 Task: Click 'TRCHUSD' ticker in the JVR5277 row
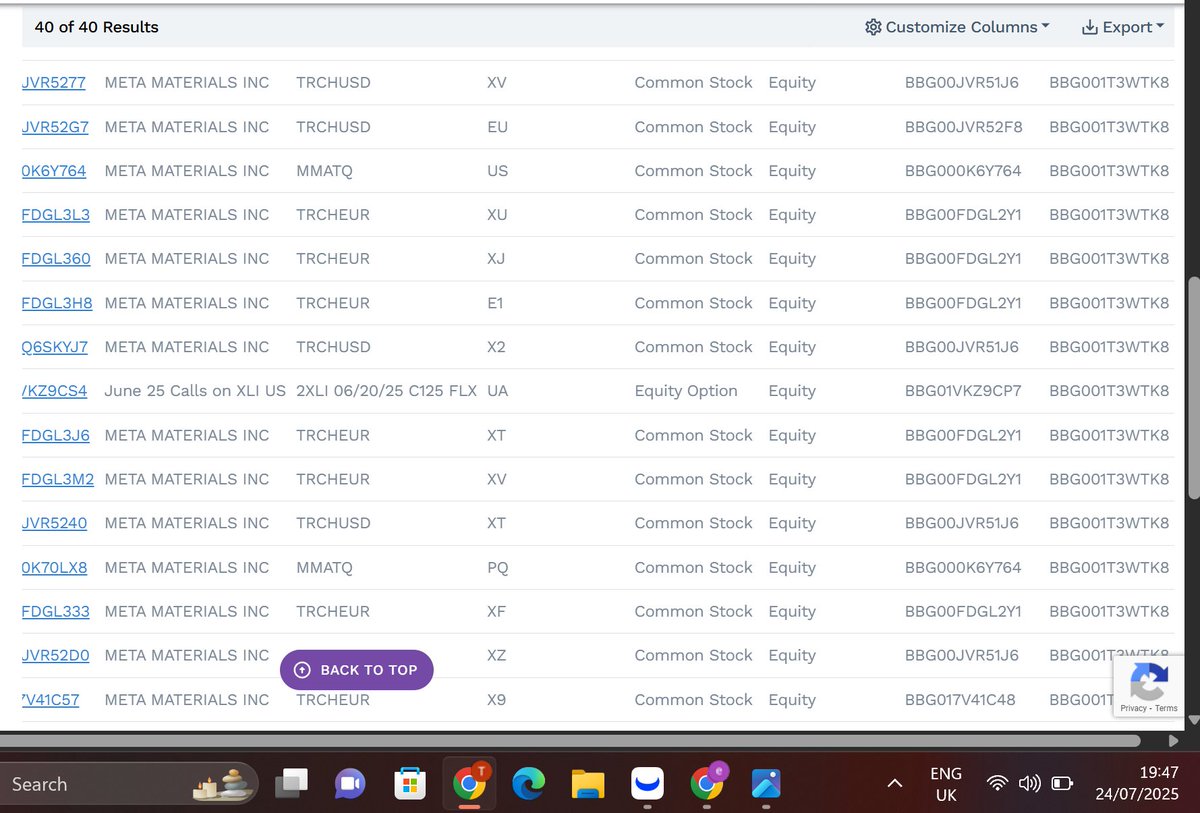pyautogui.click(x=333, y=83)
